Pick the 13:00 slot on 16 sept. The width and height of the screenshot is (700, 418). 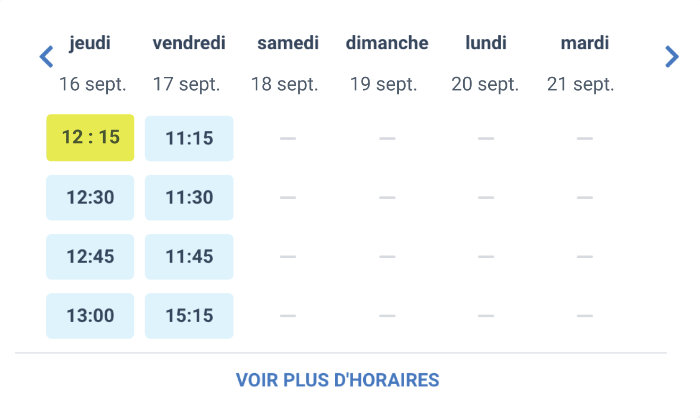tap(90, 316)
